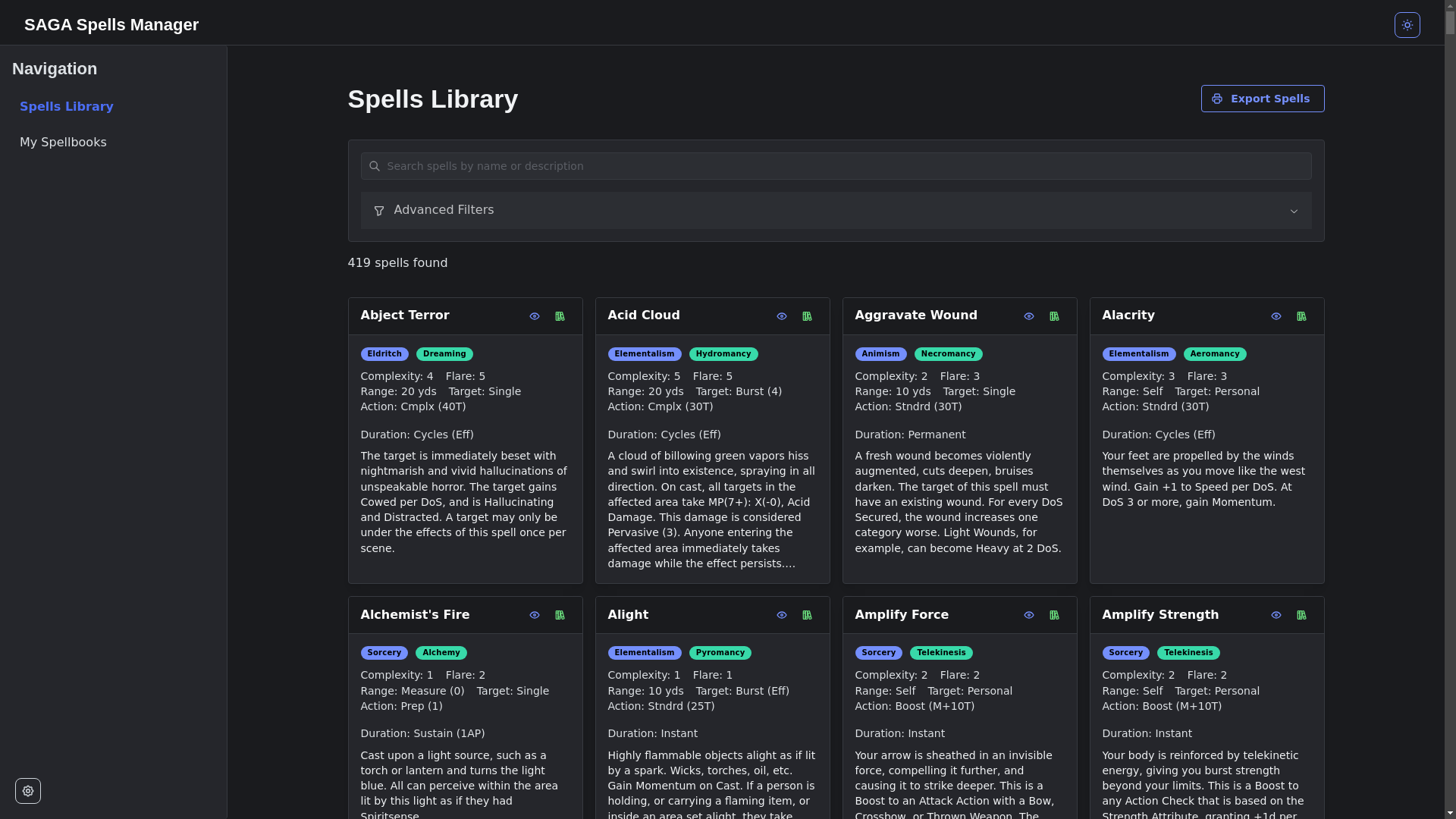Screen dimensions: 1456x819
Task: Add Amplify Force to a spellbook
Action: (x=1054, y=615)
